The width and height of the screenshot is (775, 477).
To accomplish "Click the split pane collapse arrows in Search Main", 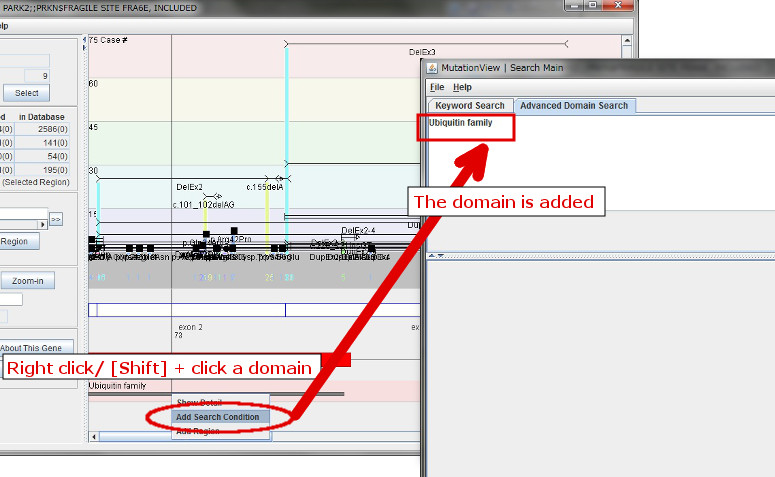I will coord(433,255).
